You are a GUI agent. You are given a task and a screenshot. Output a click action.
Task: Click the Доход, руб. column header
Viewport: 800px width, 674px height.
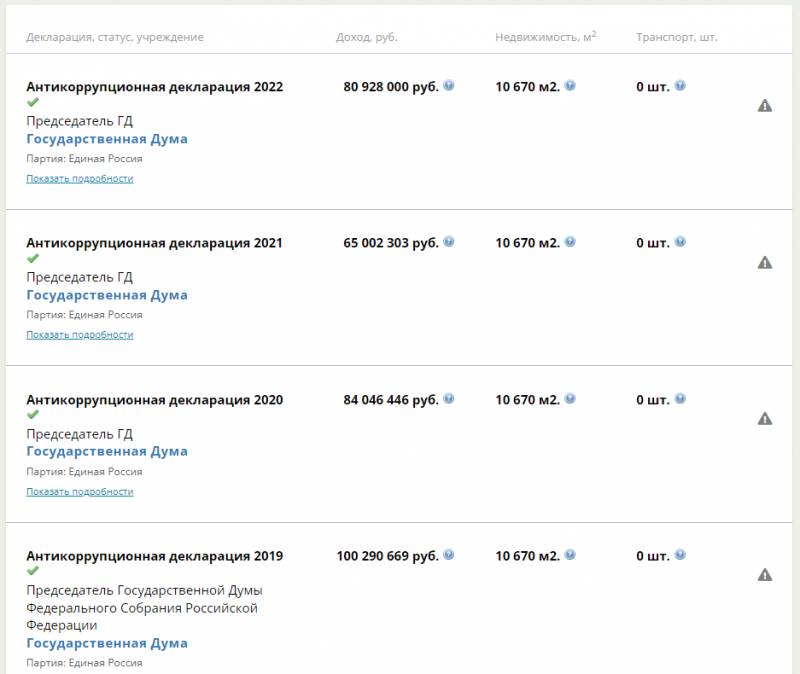367,37
